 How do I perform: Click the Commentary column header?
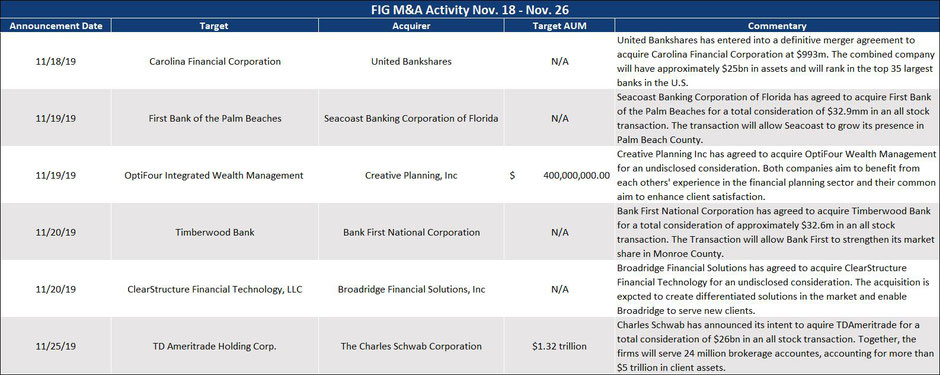(778, 26)
